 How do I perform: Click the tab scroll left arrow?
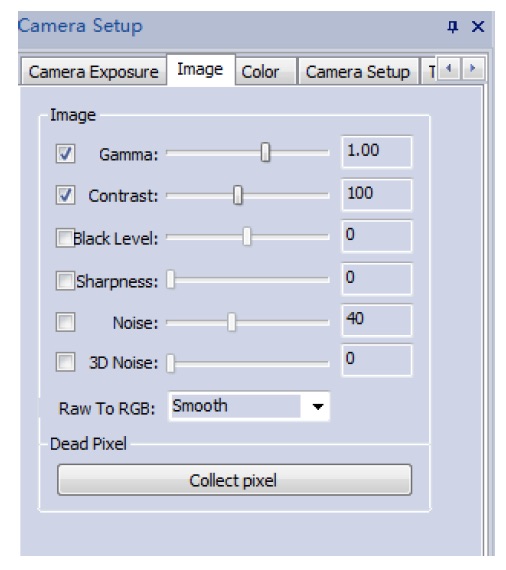click(449, 68)
